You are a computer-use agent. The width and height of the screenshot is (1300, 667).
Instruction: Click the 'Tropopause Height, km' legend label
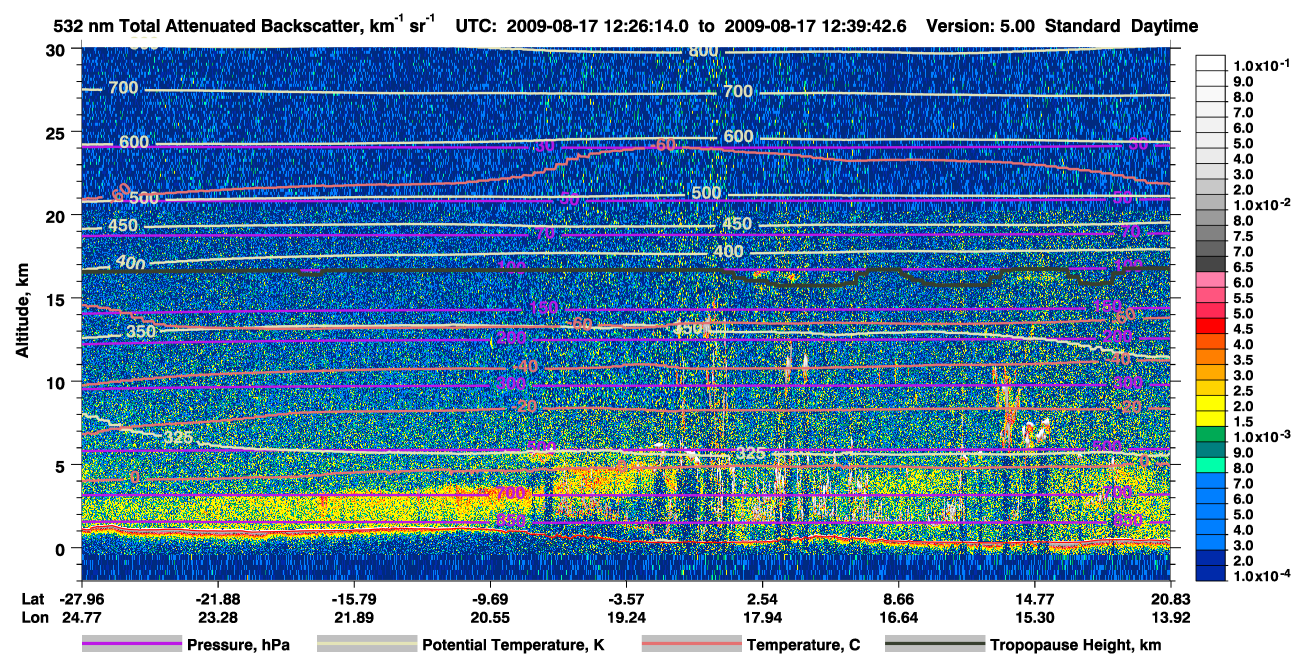1076,645
